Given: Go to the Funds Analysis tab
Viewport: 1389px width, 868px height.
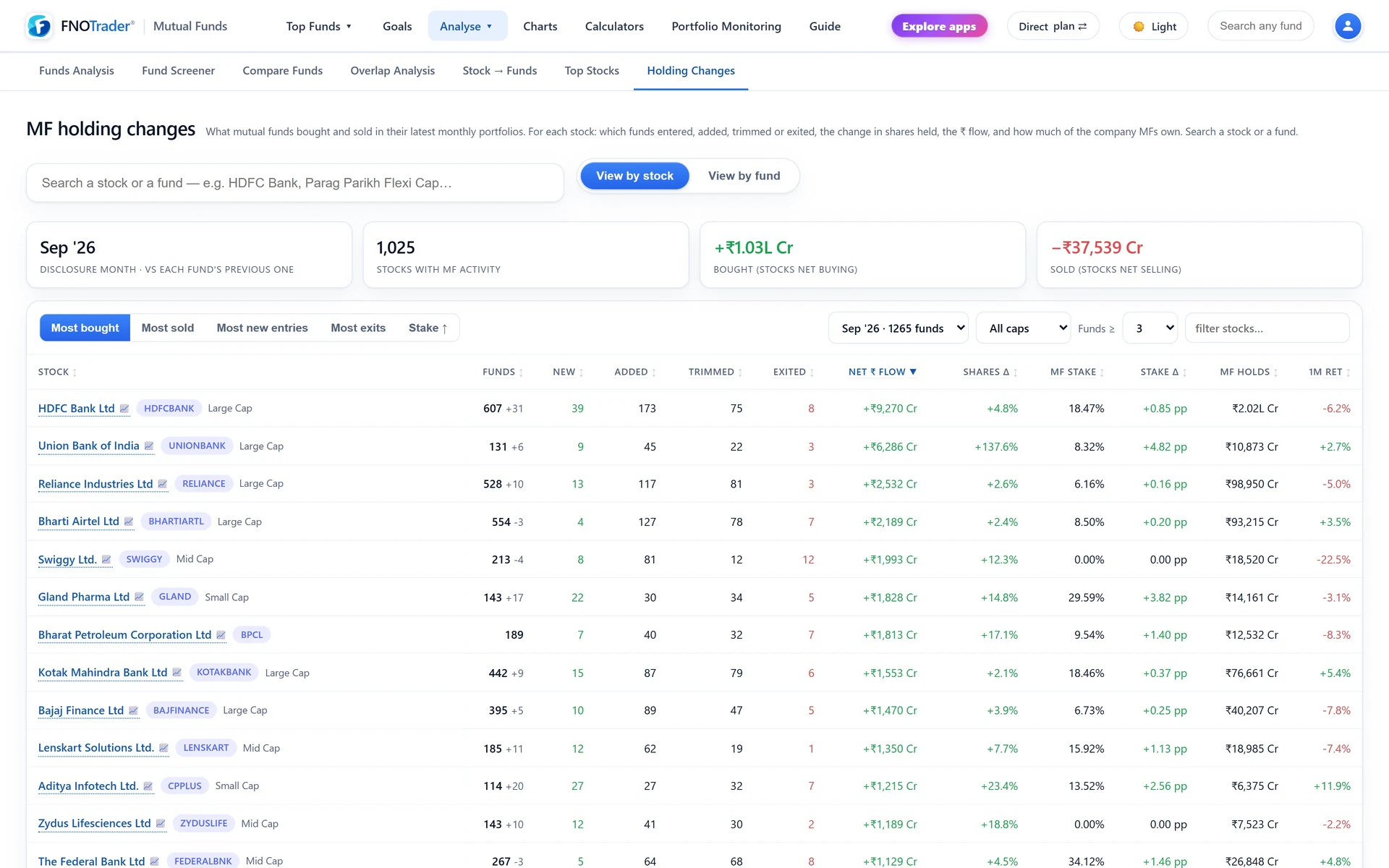Looking at the screenshot, I should pos(77,71).
